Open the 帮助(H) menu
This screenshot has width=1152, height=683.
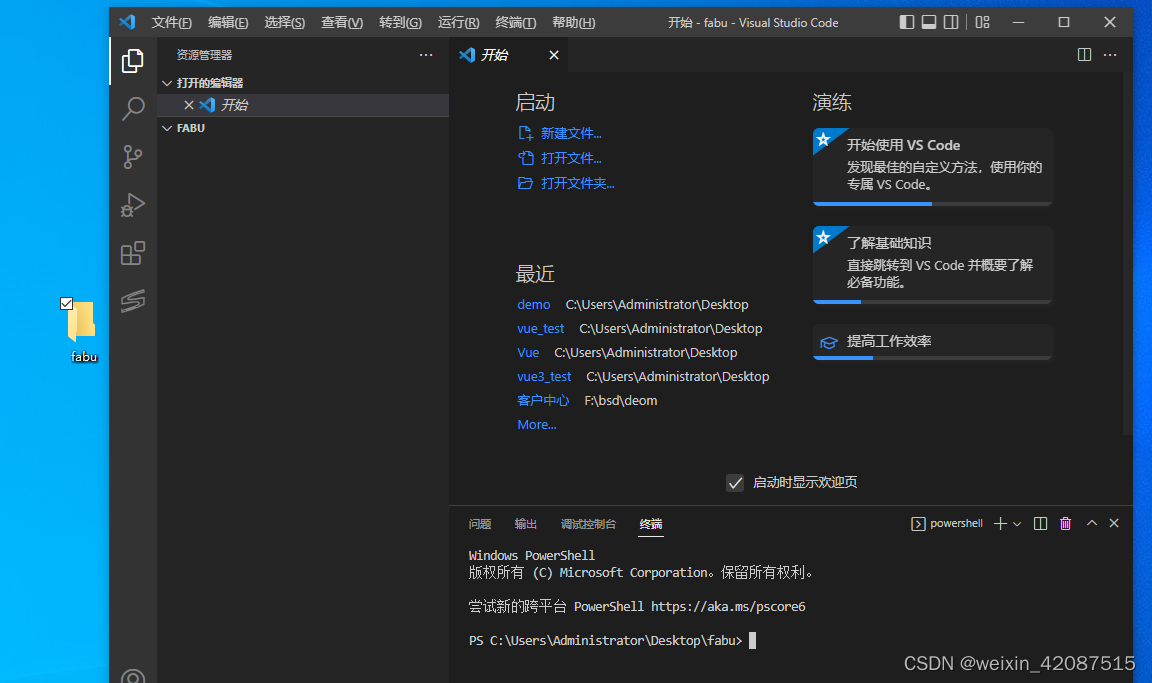point(574,23)
